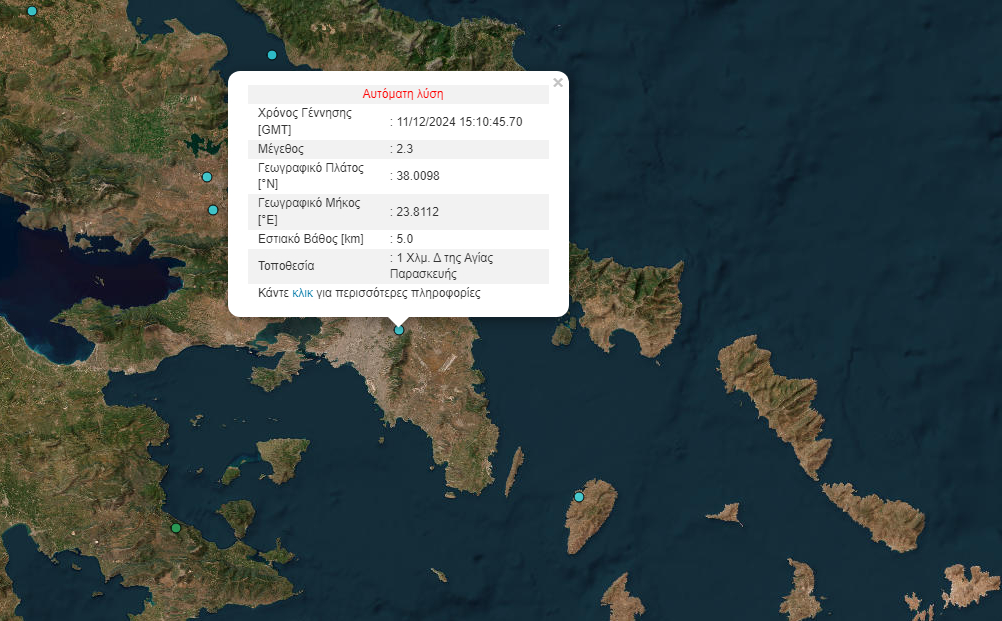
Task: Open the 'κλικ' link for more information
Action: [x=302, y=293]
